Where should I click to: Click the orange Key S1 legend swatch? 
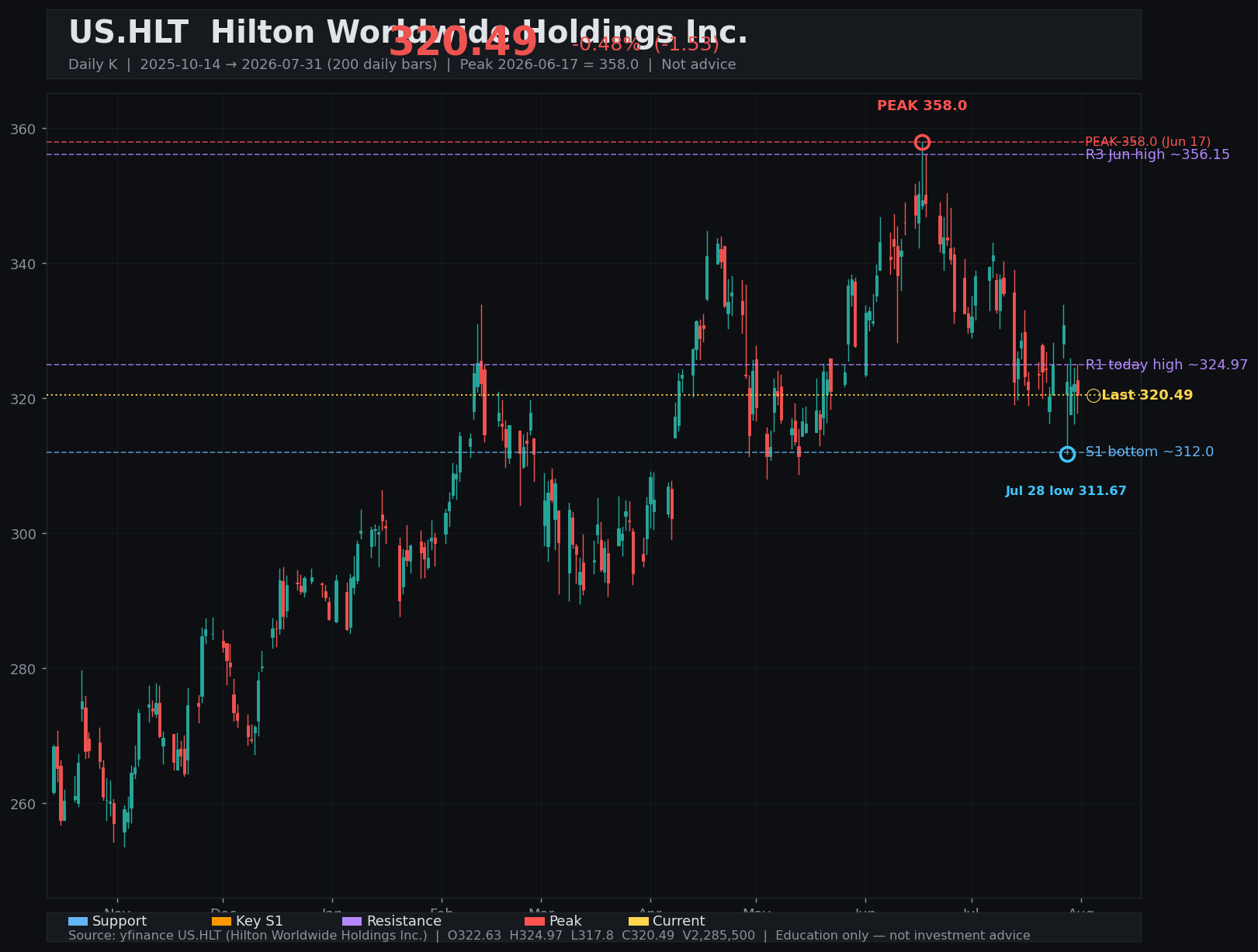tap(221, 921)
